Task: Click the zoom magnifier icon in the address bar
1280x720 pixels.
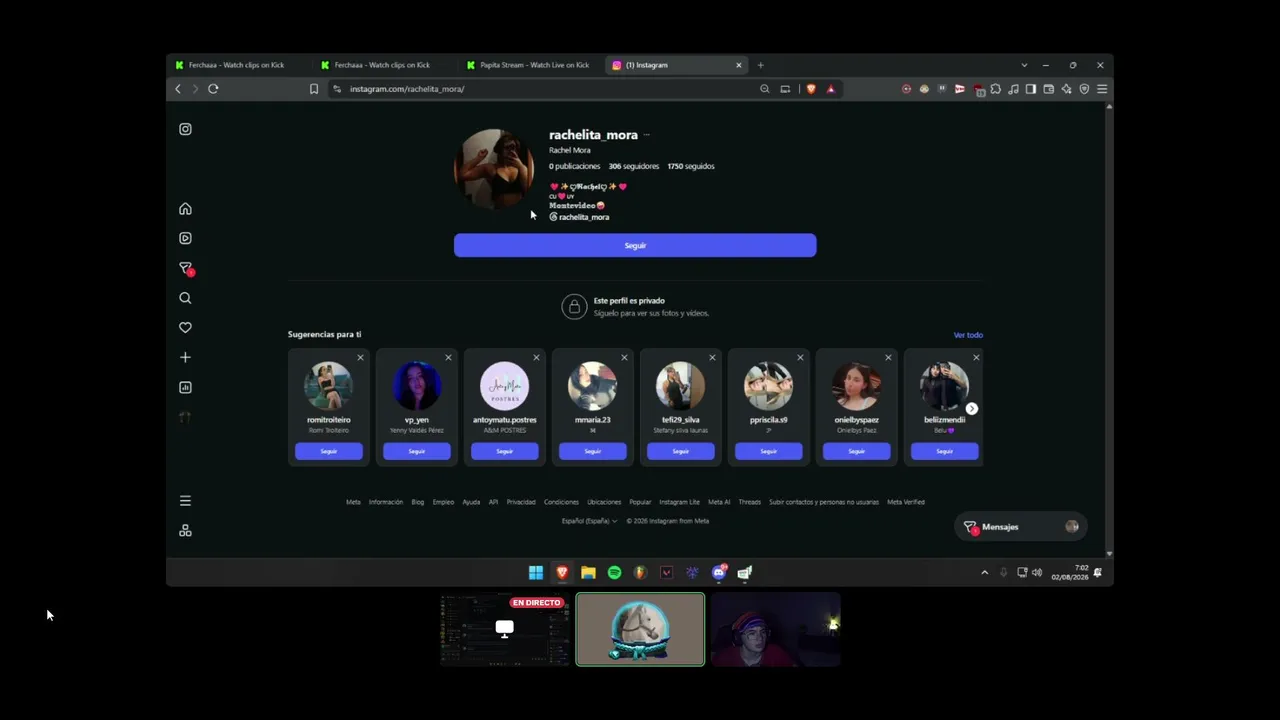Action: [765, 89]
